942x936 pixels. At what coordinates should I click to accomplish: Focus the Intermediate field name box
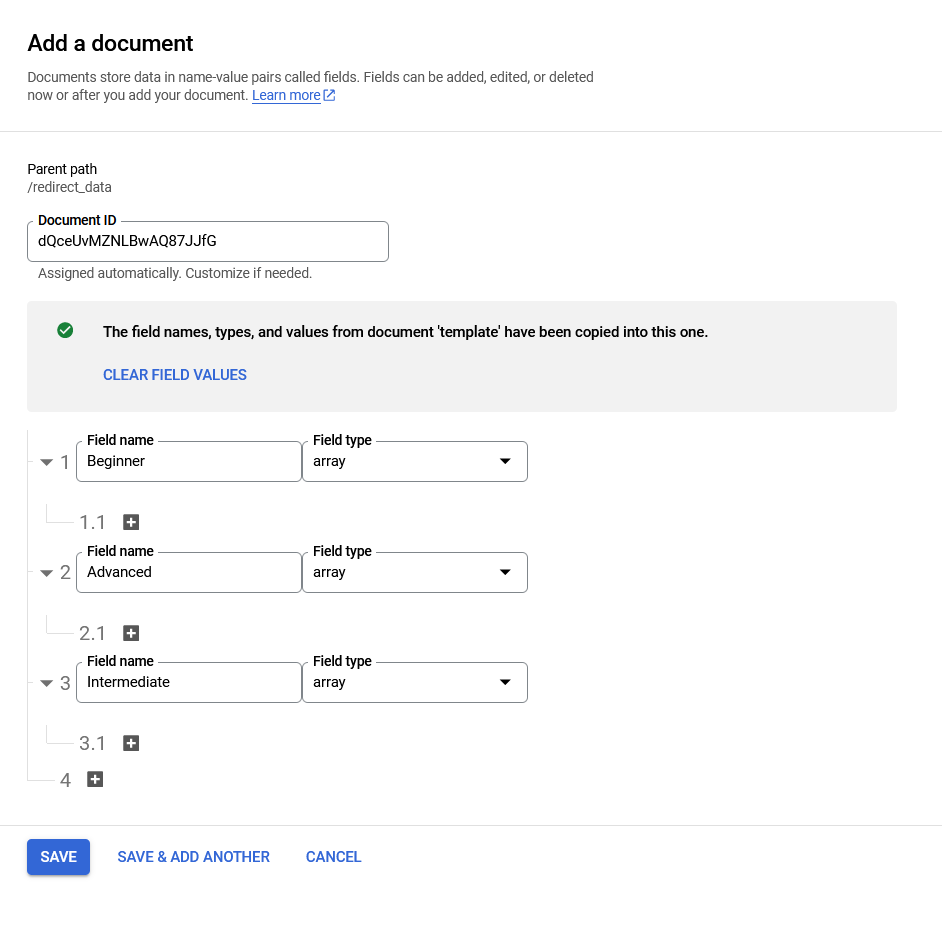pos(188,682)
